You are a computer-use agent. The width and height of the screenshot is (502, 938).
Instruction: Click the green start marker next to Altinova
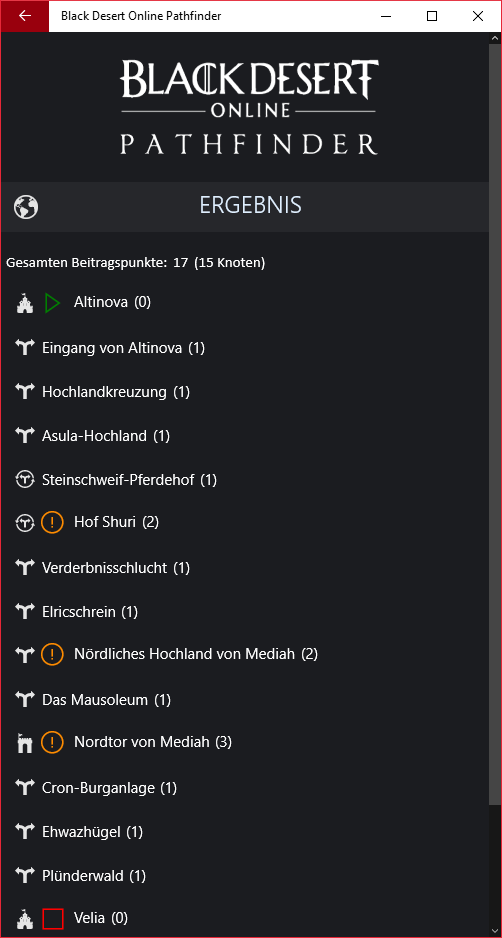click(x=53, y=303)
